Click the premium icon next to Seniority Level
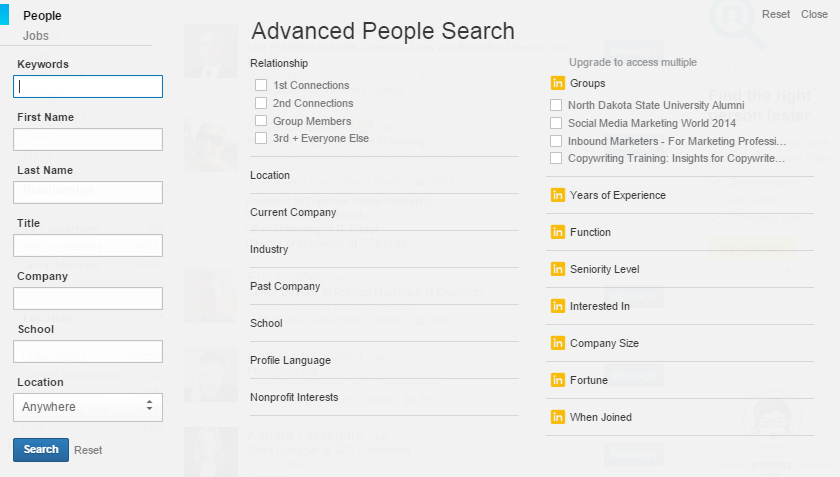This screenshot has width=840, height=477. click(558, 269)
